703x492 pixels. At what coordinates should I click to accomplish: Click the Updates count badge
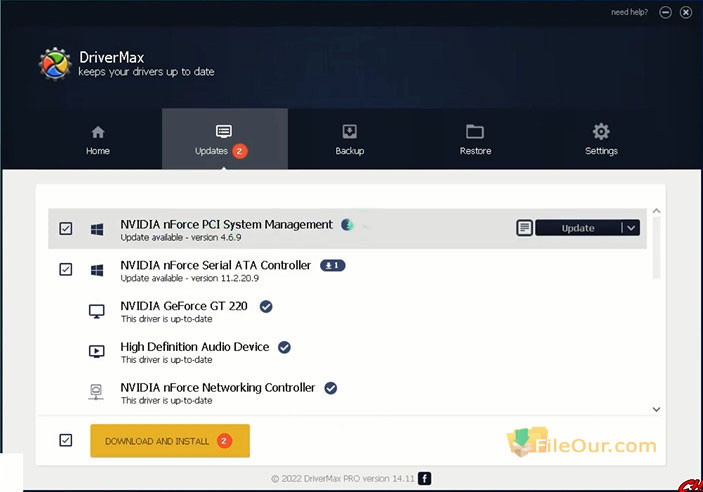click(240, 151)
